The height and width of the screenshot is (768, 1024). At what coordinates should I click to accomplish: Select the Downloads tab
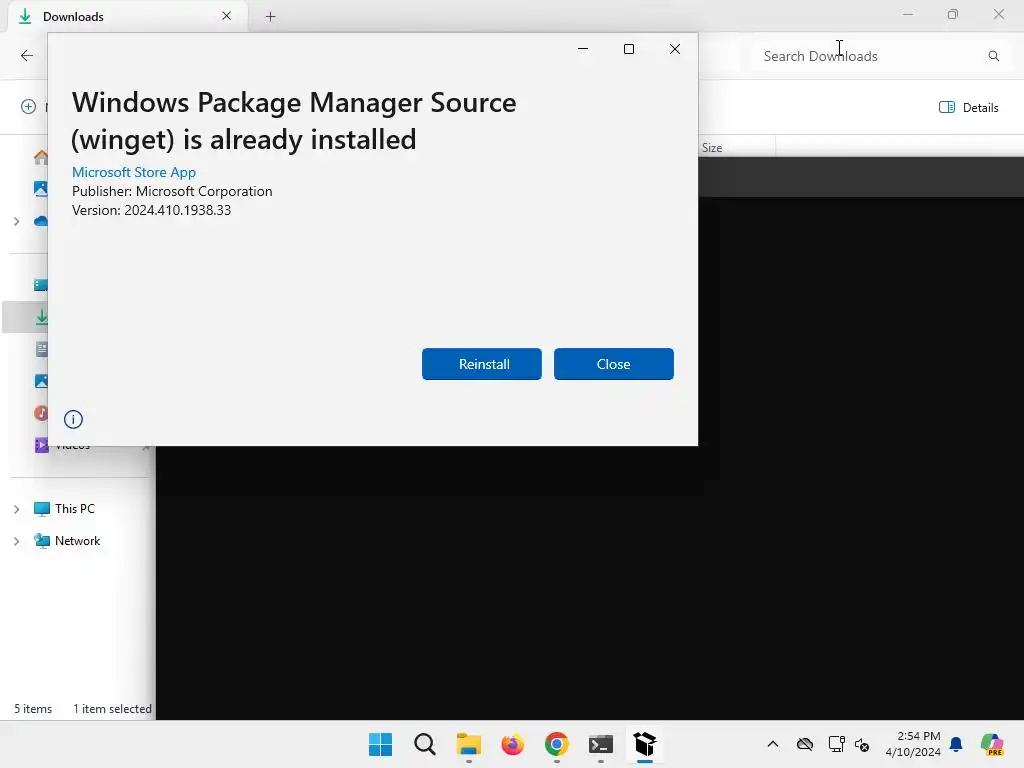pos(127,16)
